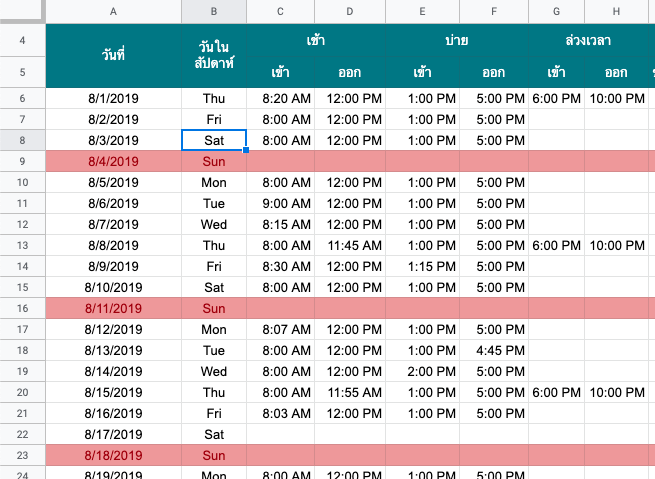The width and height of the screenshot is (655, 479).
Task: Click the ล่วงเวลา merged header cell
Action: pos(588,40)
